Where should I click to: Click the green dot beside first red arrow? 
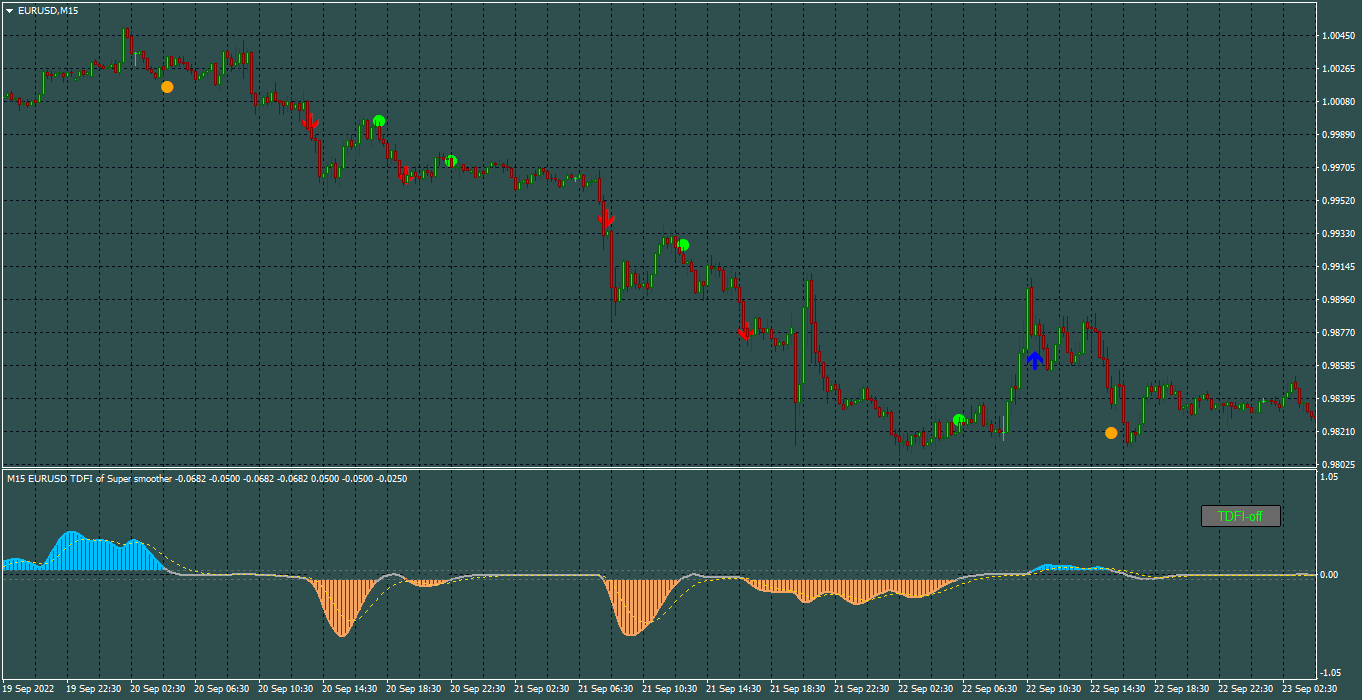(379, 121)
